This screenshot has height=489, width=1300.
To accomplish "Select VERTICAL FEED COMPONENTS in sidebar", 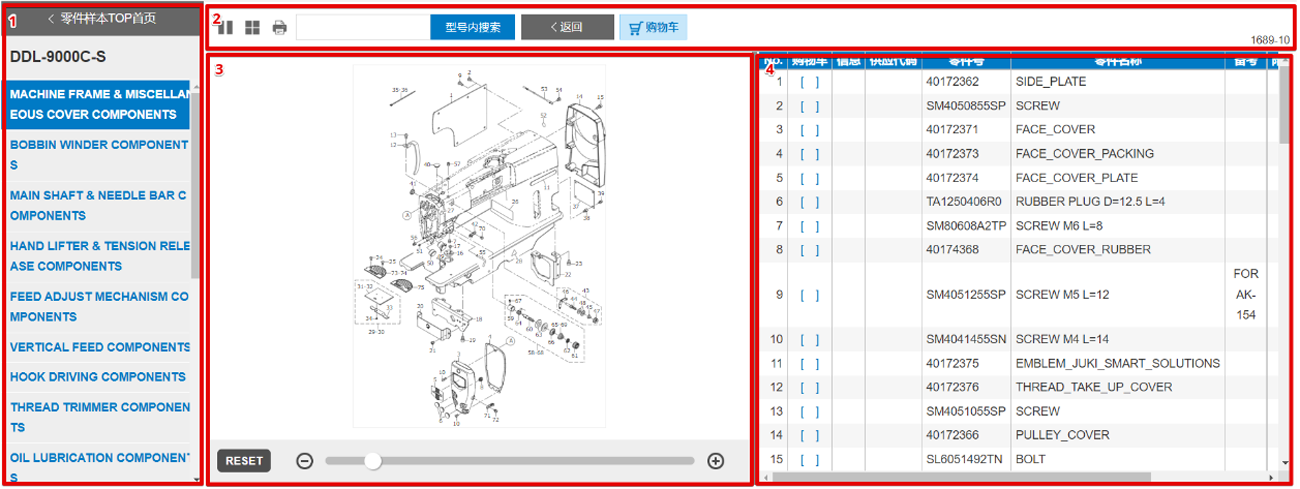I will (x=100, y=347).
